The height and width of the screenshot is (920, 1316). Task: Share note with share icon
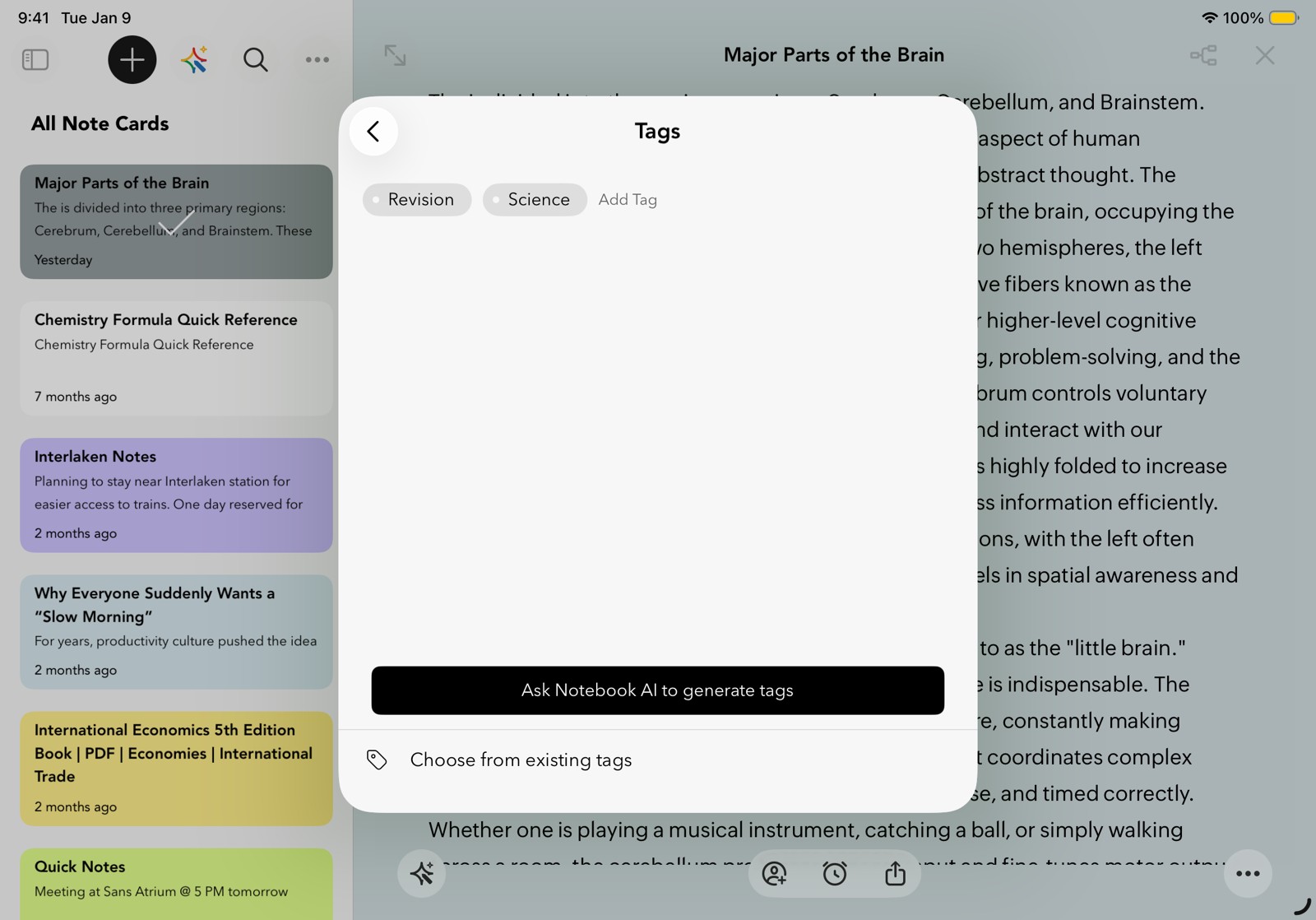click(895, 873)
